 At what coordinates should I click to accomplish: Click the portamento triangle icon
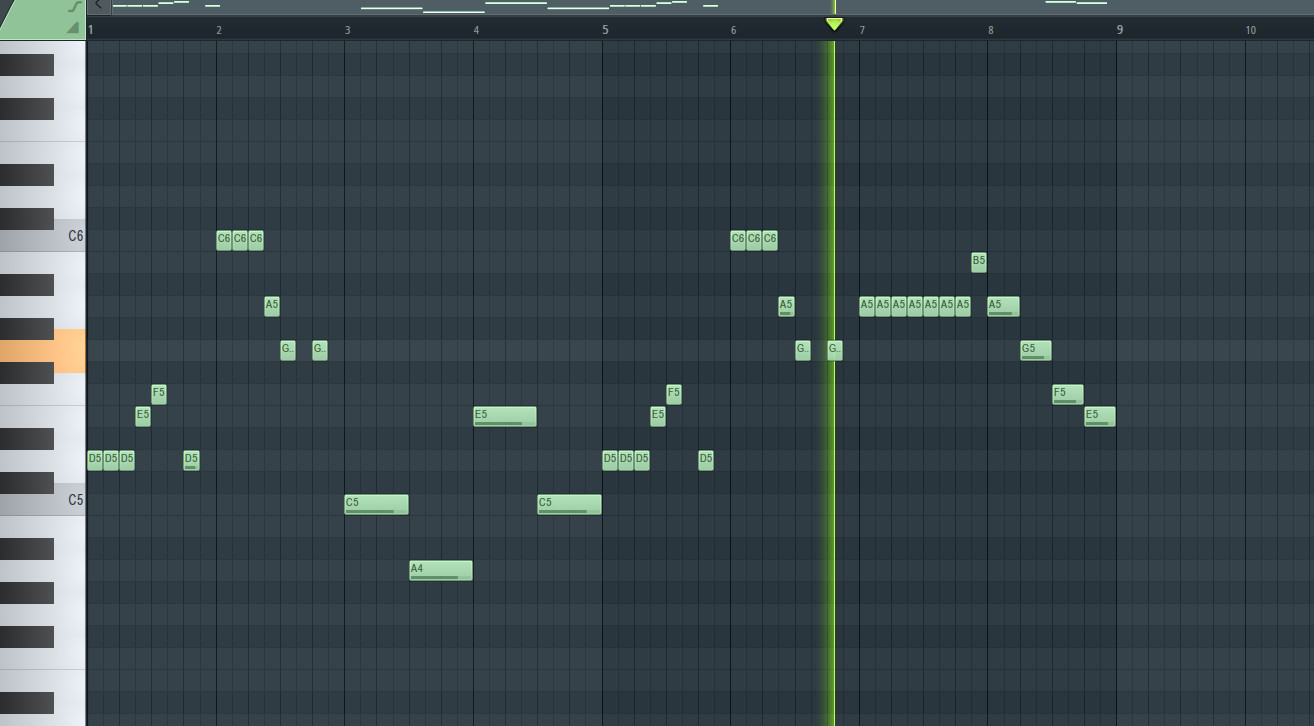pyautogui.click(x=73, y=28)
